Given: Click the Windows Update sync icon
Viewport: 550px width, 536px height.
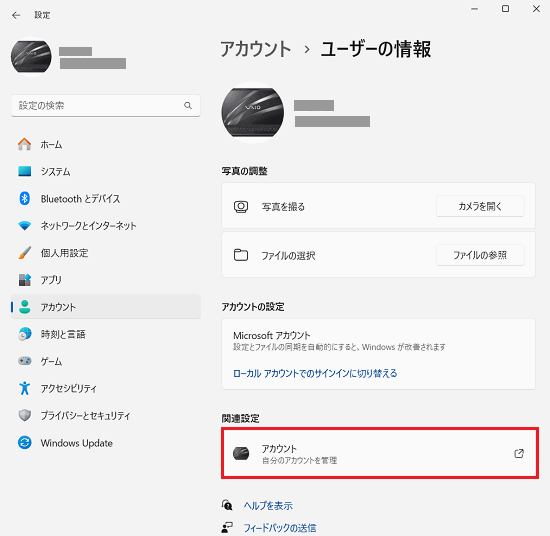Looking at the screenshot, I should 25,443.
